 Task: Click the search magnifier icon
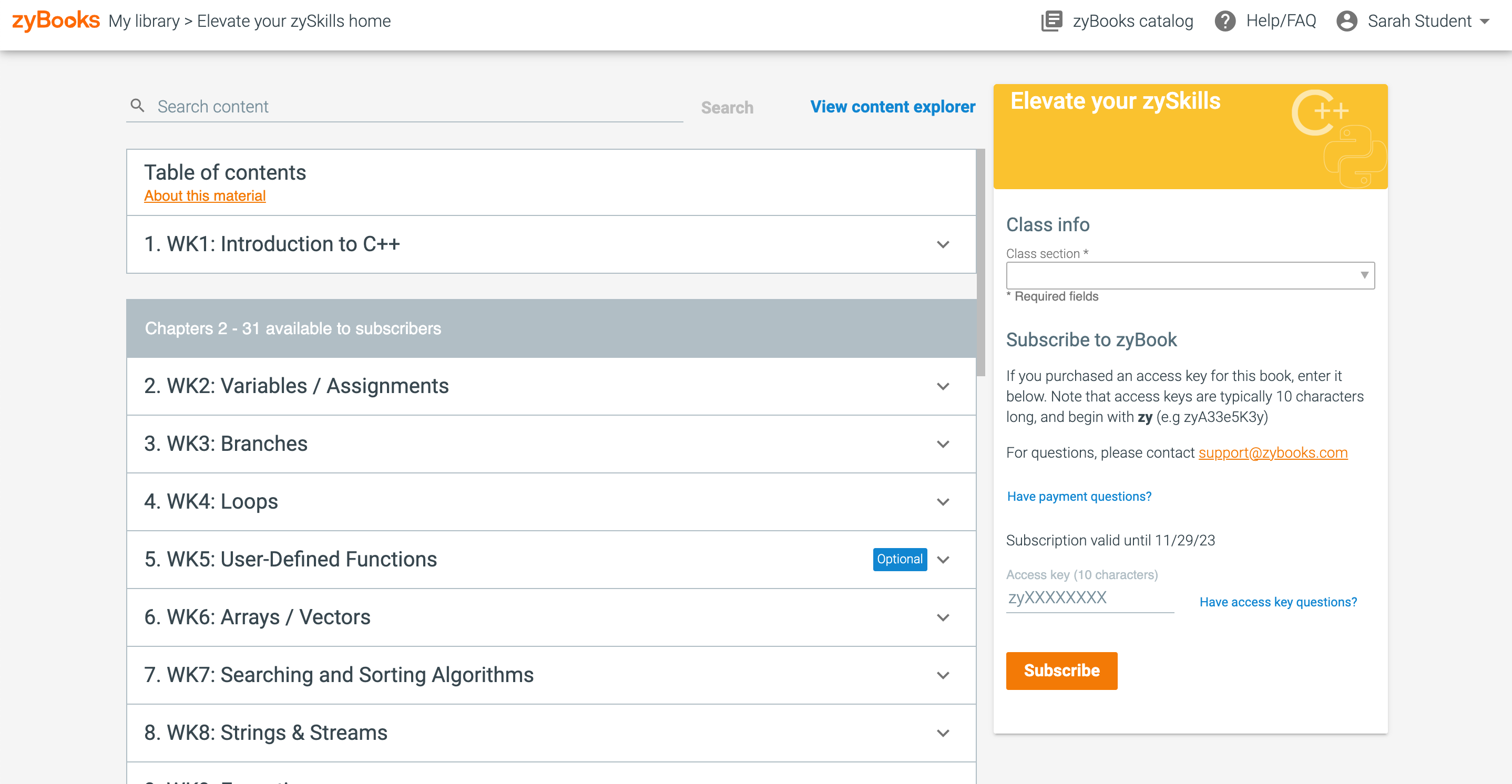pos(137,106)
